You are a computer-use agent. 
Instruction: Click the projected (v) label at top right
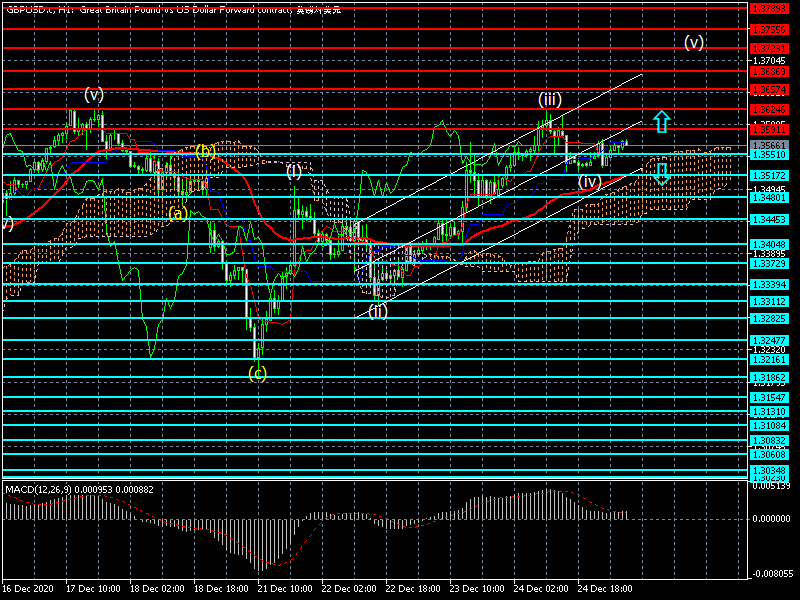coord(694,43)
